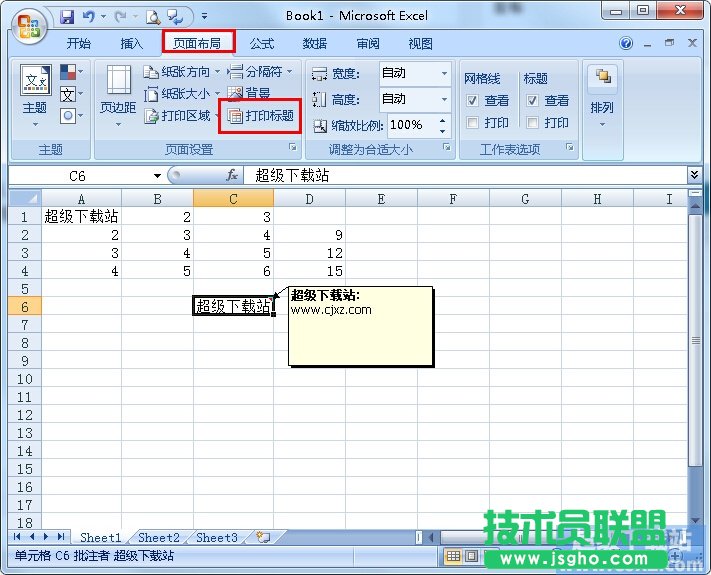Open Excel Help question mark
Image resolution: width=711 pixels, height=575 pixels.
click(x=626, y=44)
